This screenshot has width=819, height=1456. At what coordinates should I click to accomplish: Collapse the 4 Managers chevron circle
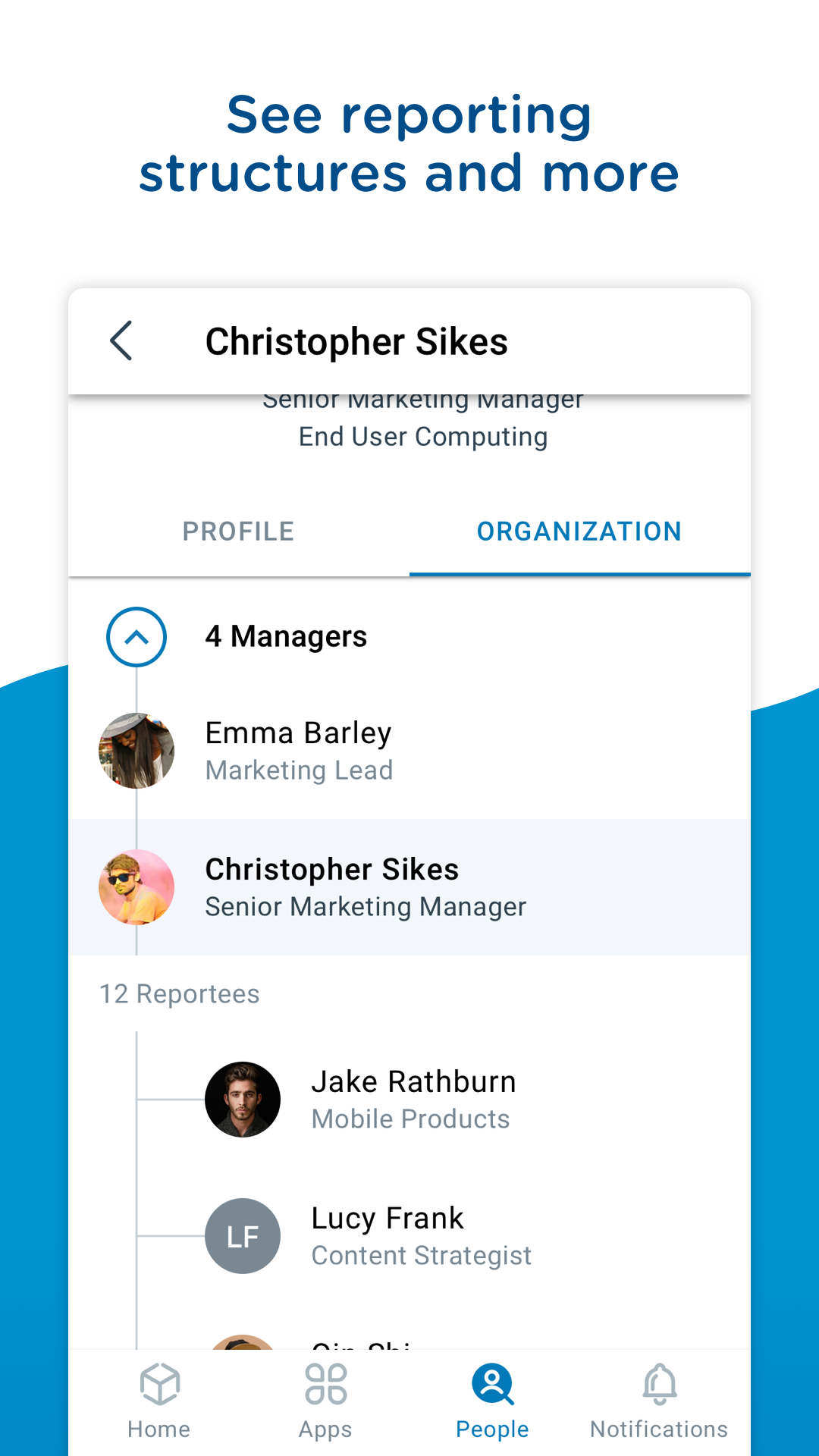click(x=136, y=637)
